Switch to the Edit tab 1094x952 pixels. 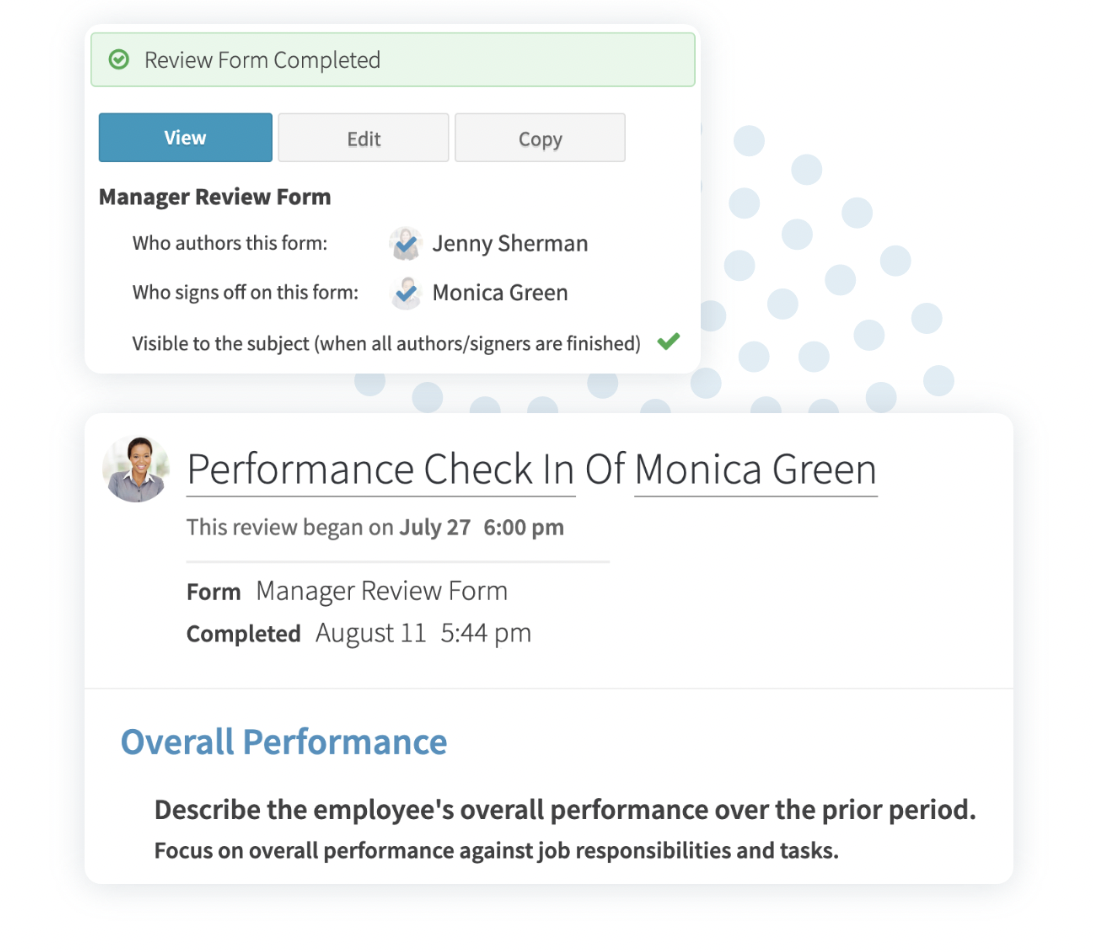(x=363, y=137)
